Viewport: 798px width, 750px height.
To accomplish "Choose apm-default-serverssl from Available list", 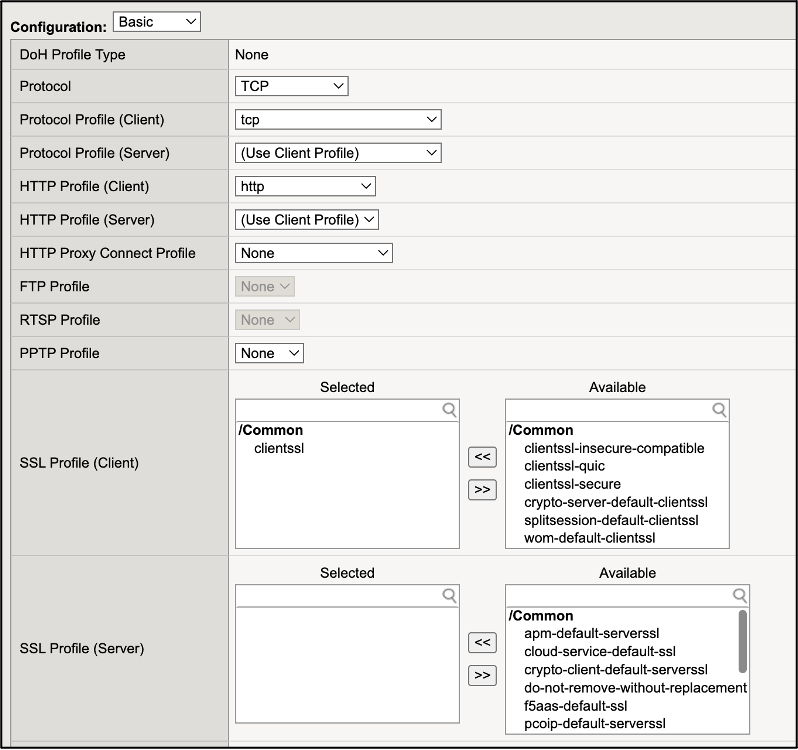I will 591,633.
